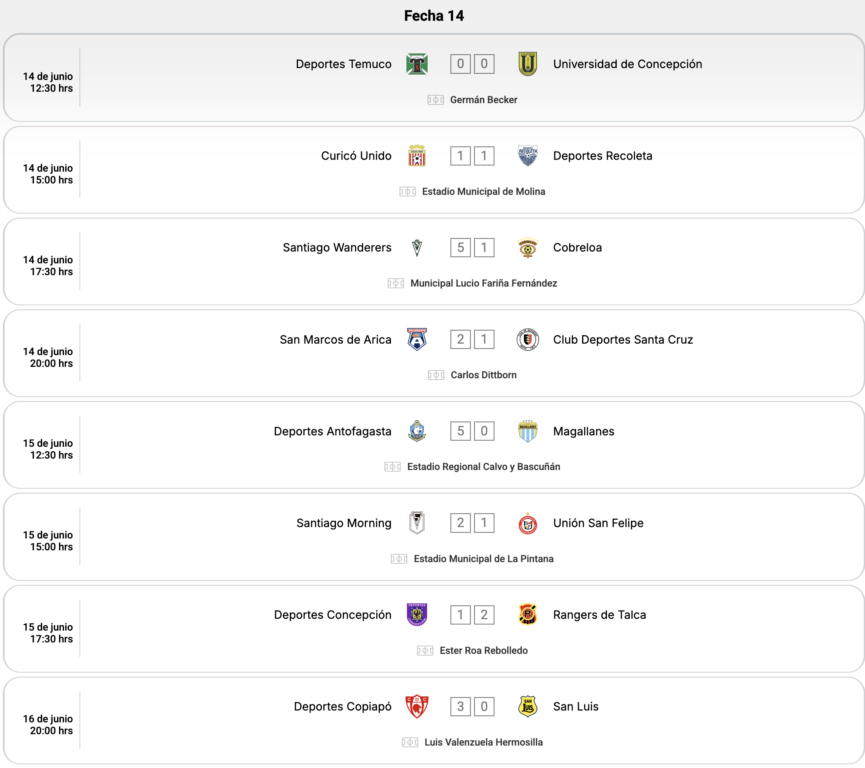Select the Estadio Municipal de La Pintana venue

click(x=483, y=559)
